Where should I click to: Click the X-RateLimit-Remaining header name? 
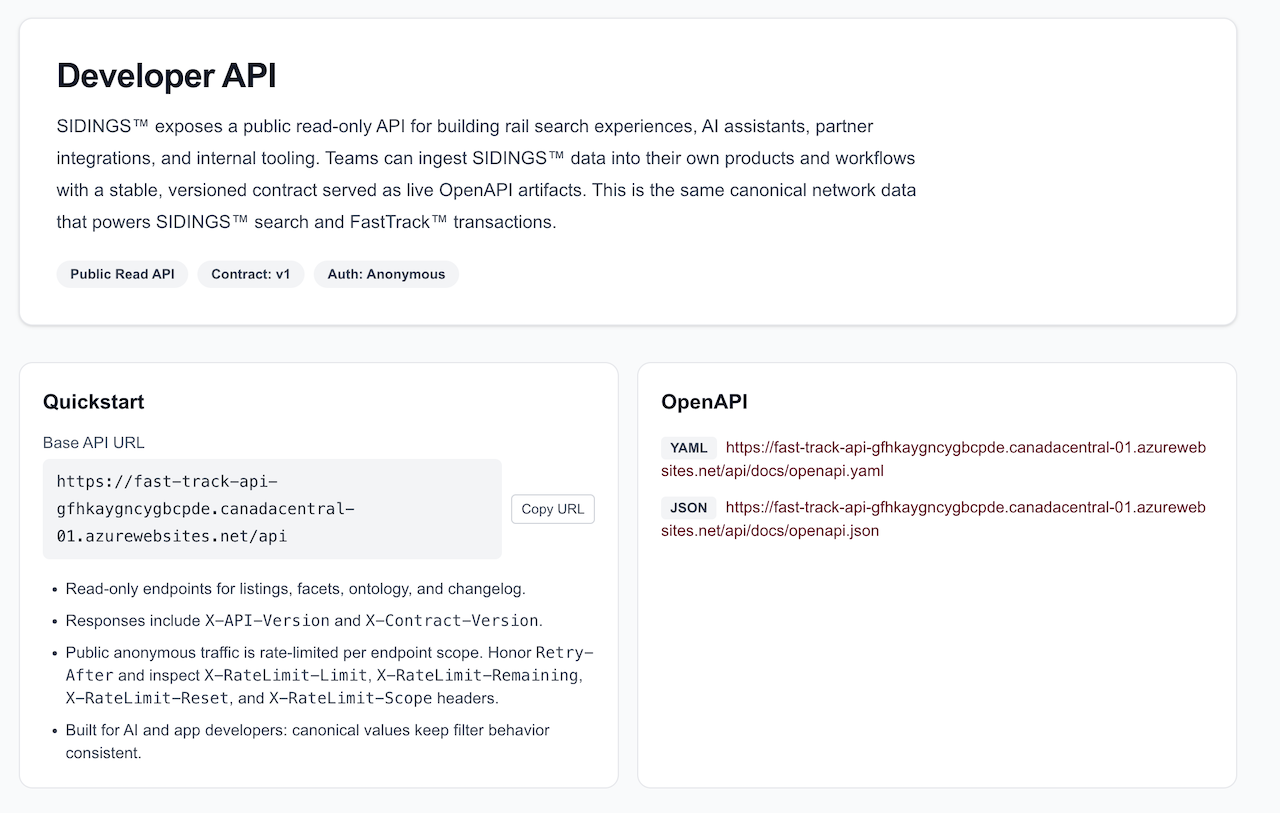point(478,675)
